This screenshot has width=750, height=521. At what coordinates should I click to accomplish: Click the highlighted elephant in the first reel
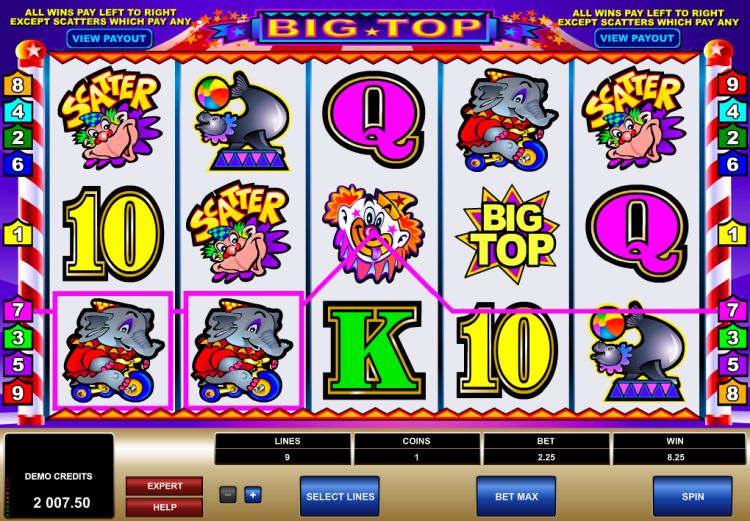coord(113,351)
